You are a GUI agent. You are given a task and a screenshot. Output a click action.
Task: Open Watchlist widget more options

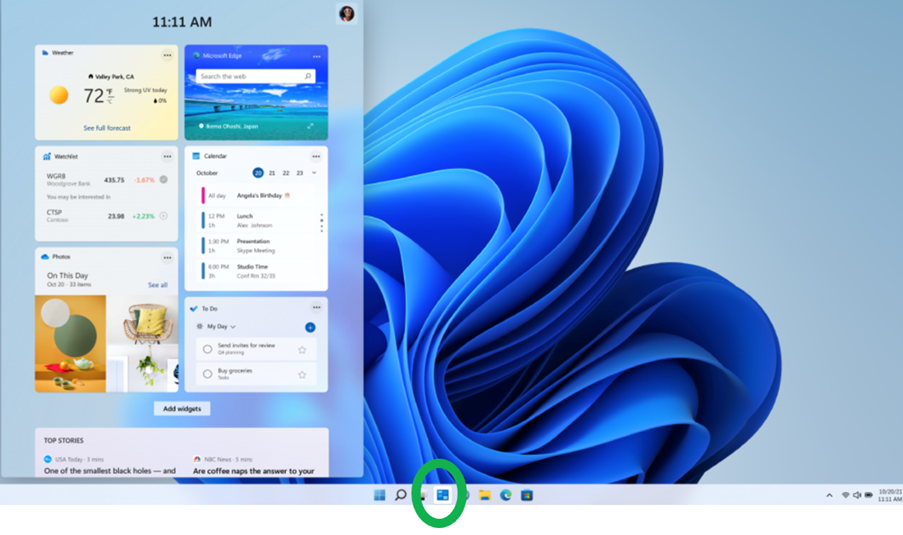167,157
